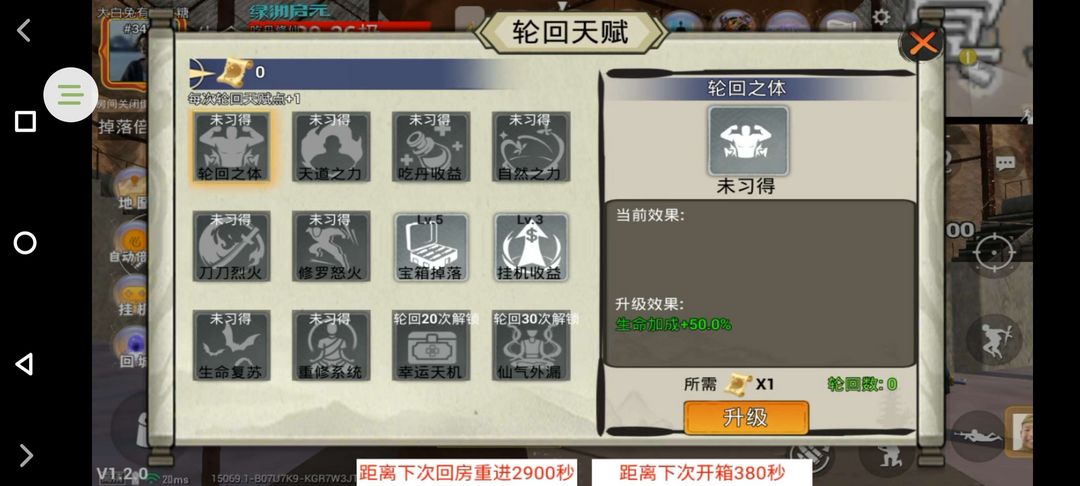Click the orange 升级 button

[x=746, y=418]
